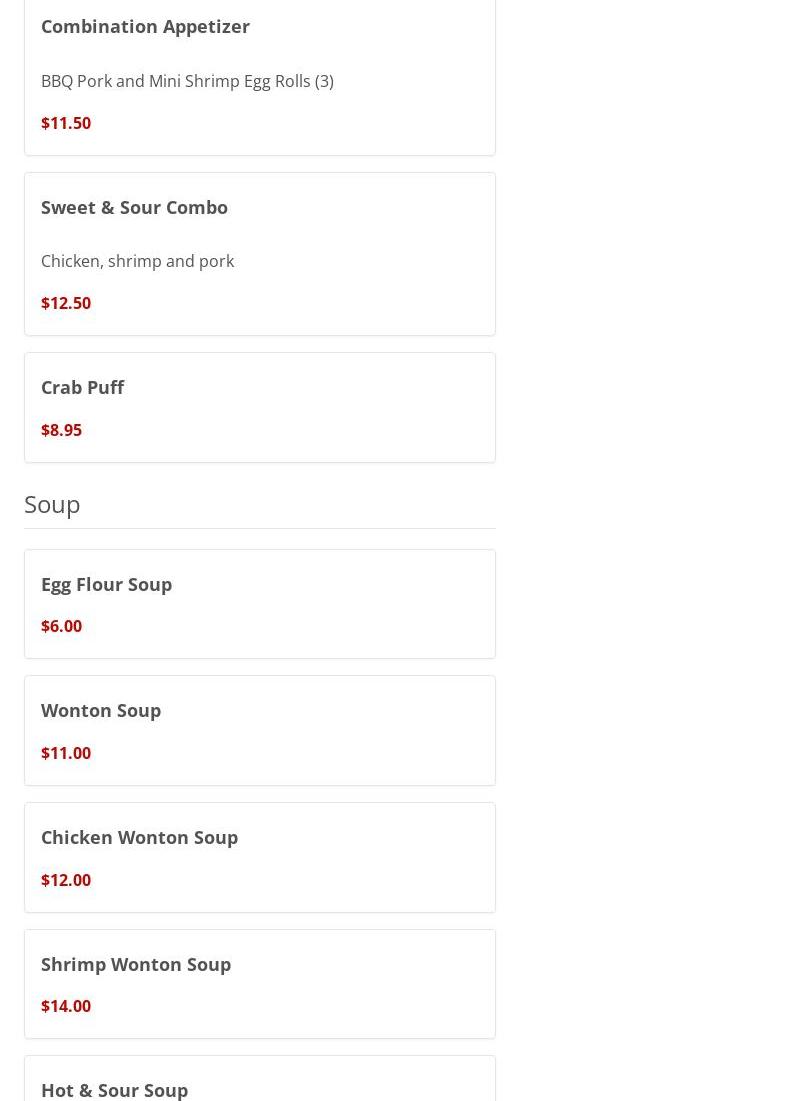
Task: Click the 'Chicken, shrimp and pork' description
Action: tap(137, 261)
